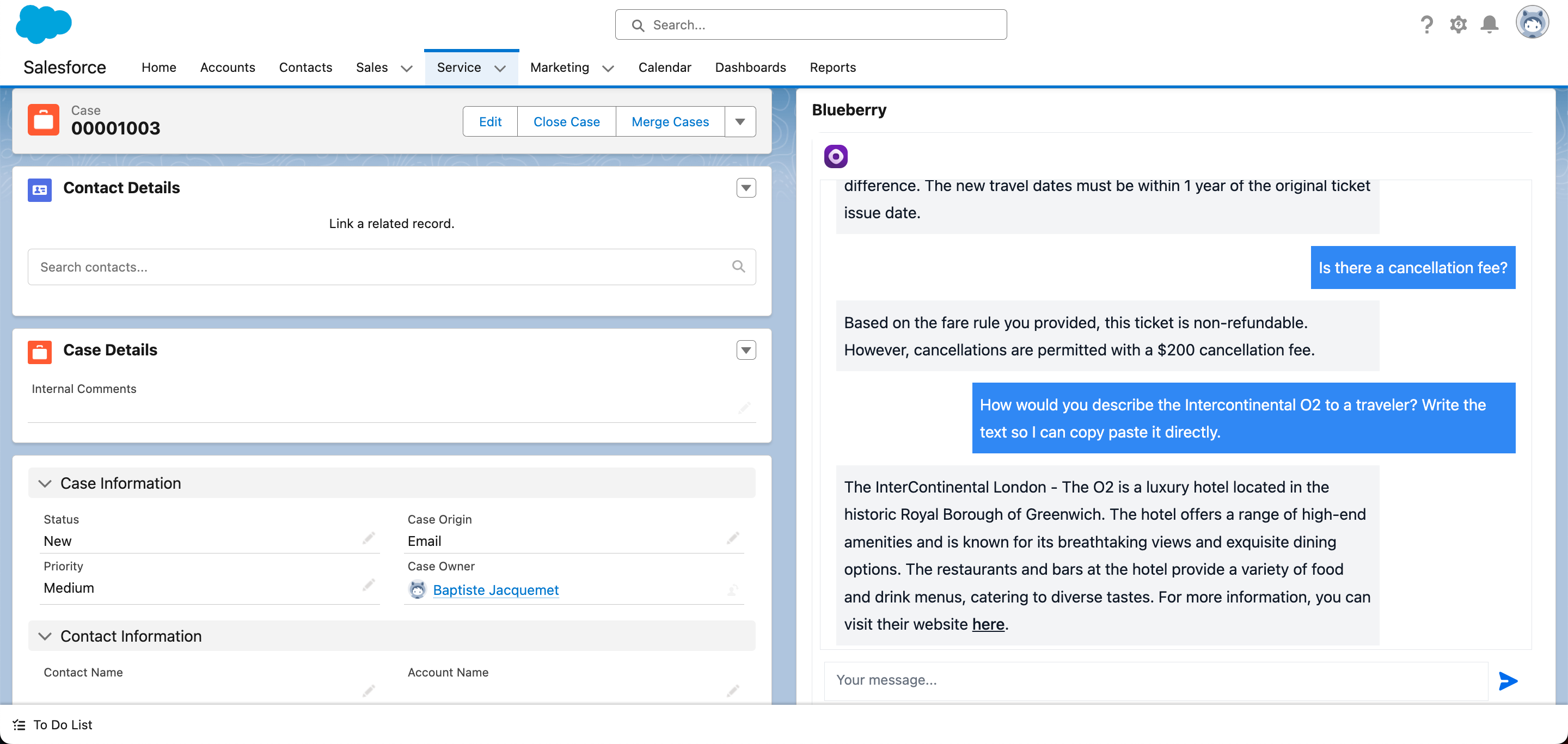This screenshot has width=1568, height=744.
Task: Show more case actions dropdown
Action: (740, 122)
